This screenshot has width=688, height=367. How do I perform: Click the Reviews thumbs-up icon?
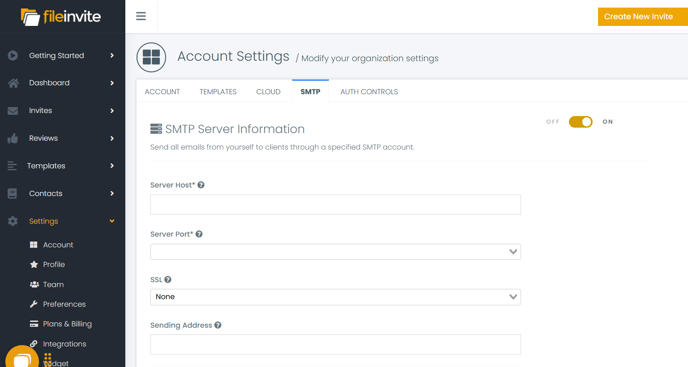coord(13,138)
